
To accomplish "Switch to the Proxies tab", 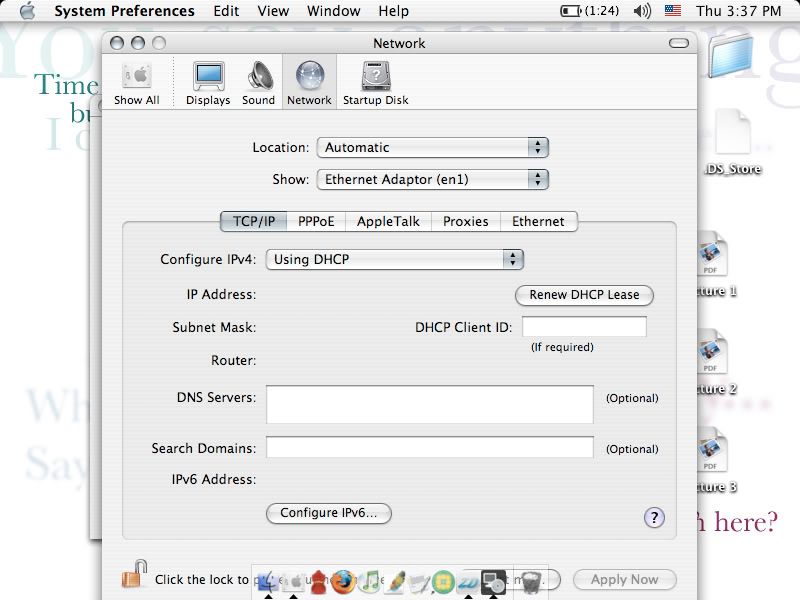I will coord(466,221).
